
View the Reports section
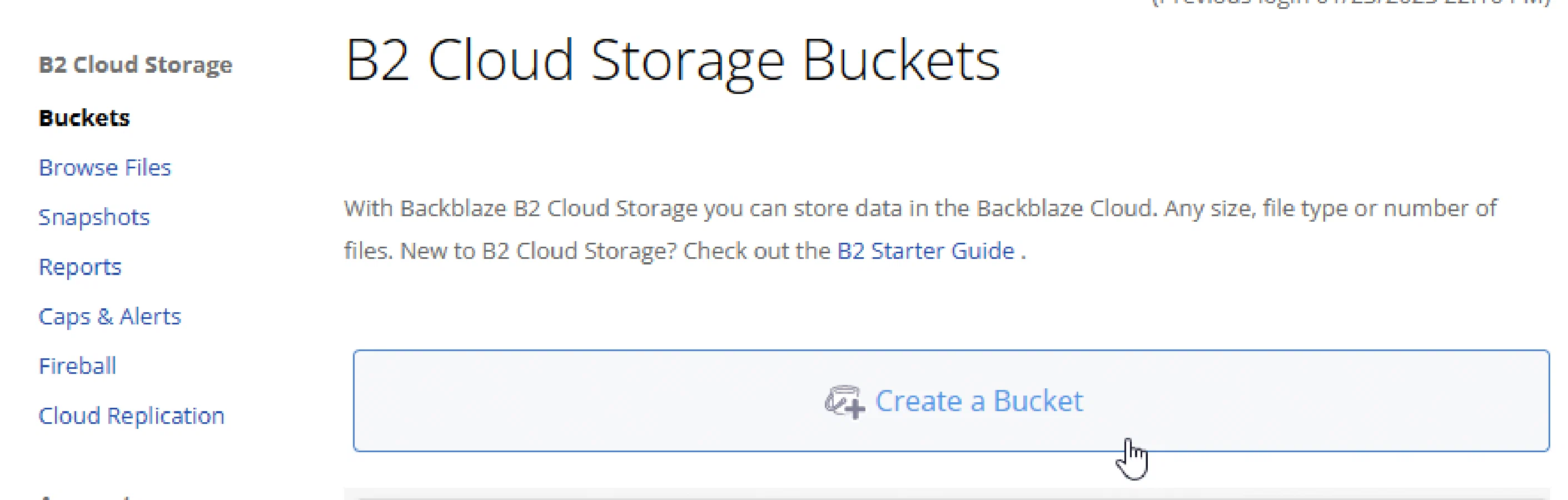(x=79, y=267)
